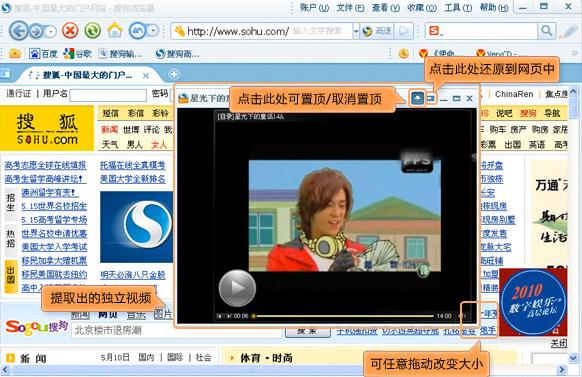
Task: Open the favorites folder icon in bookmarks bar
Action: [x=15, y=54]
